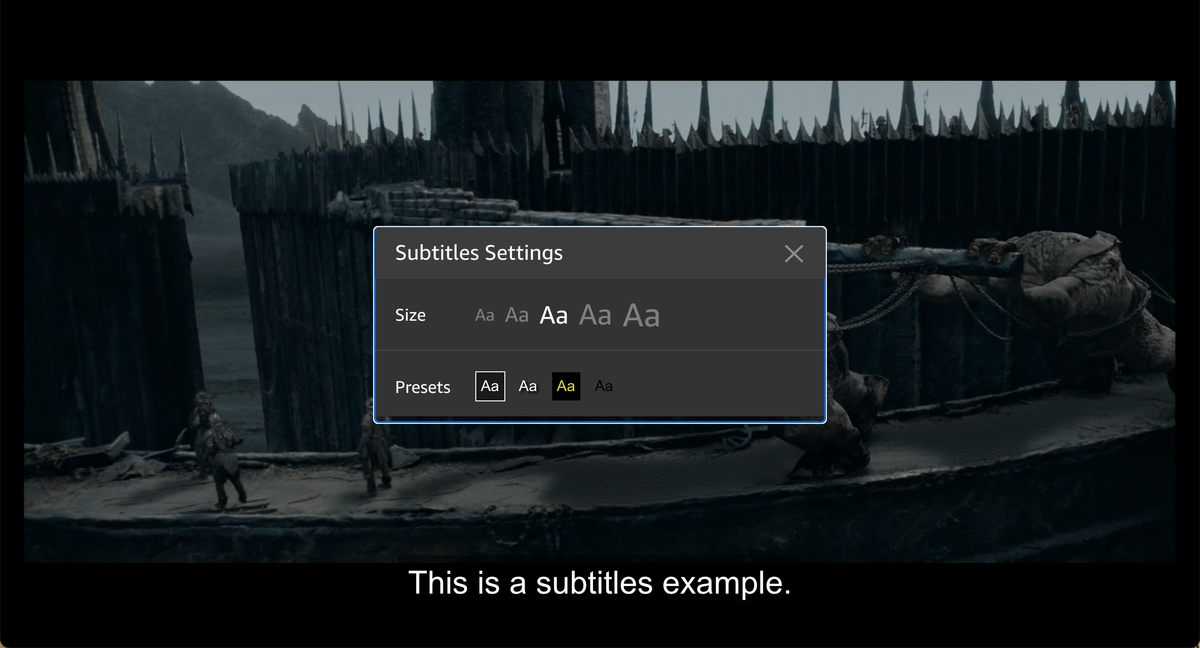Click the Presets row label

click(422, 386)
